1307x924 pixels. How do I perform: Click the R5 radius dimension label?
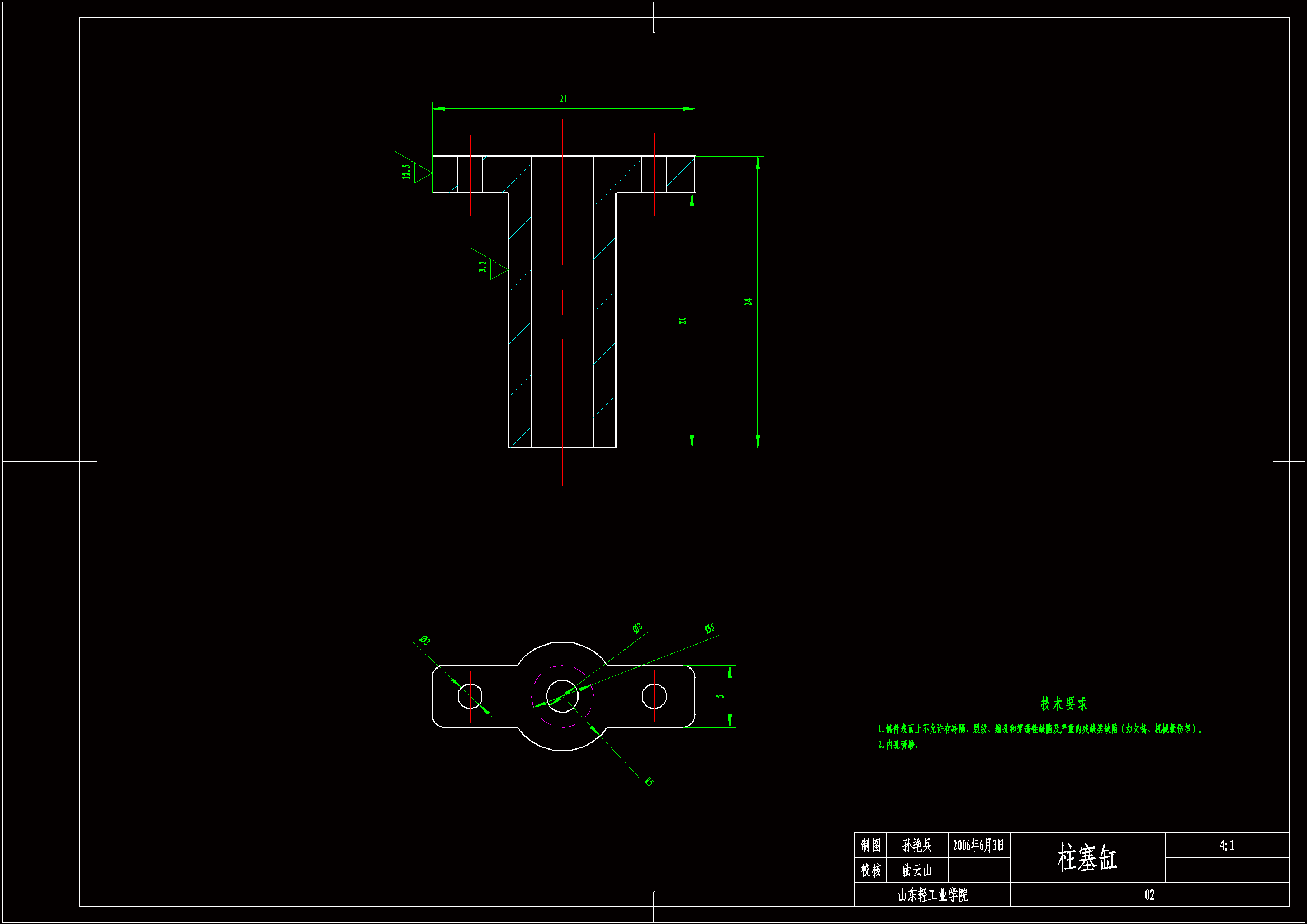[649, 781]
